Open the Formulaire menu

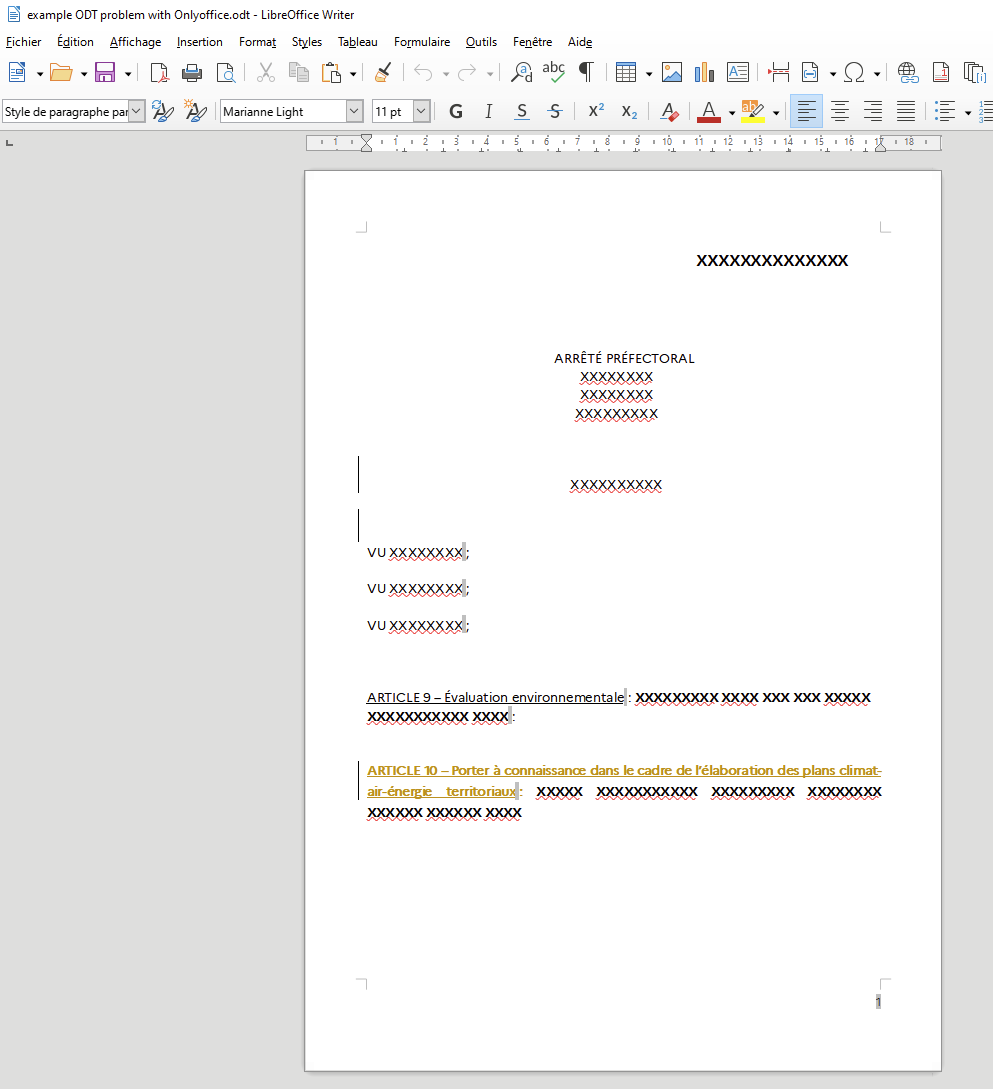[x=421, y=42]
